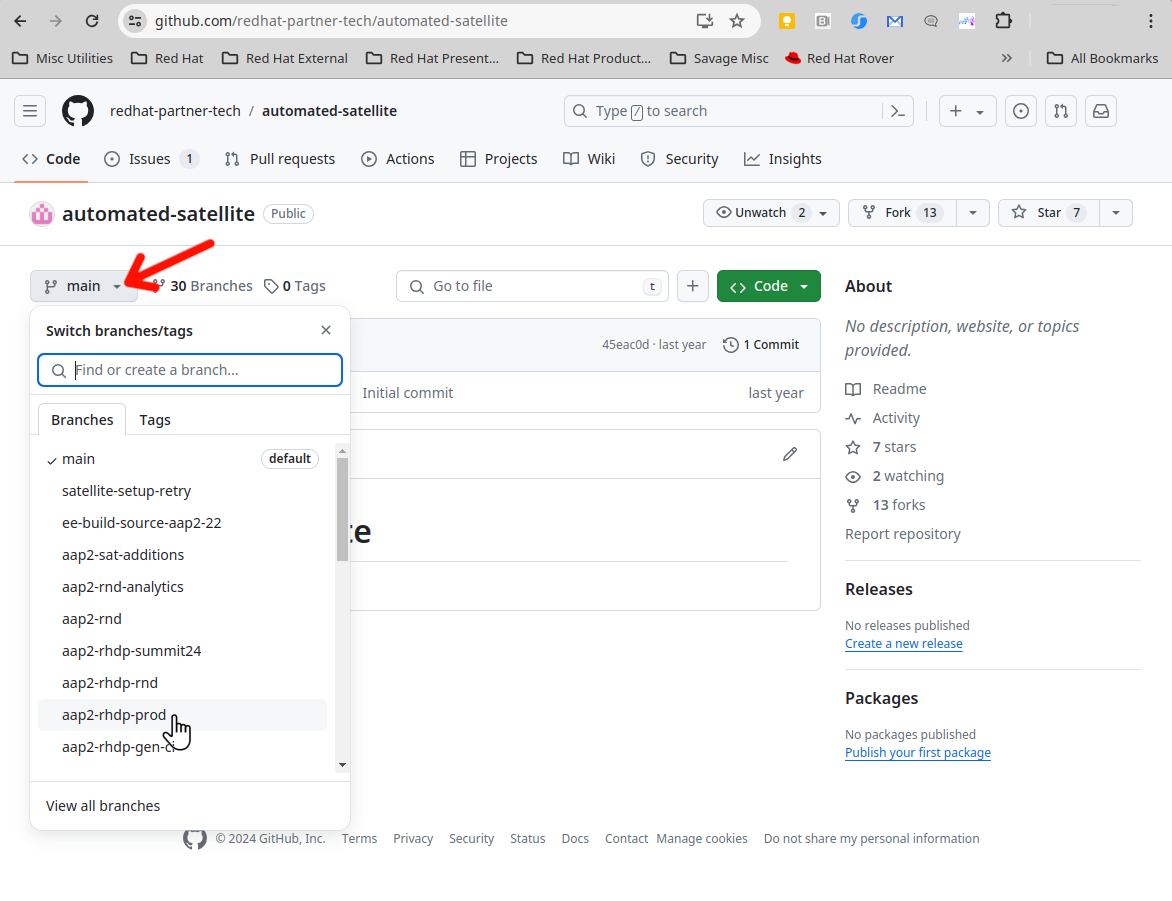Image resolution: width=1172 pixels, height=901 pixels.
Task: Bookmark this page with the star icon
Action: pyautogui.click(x=737, y=21)
